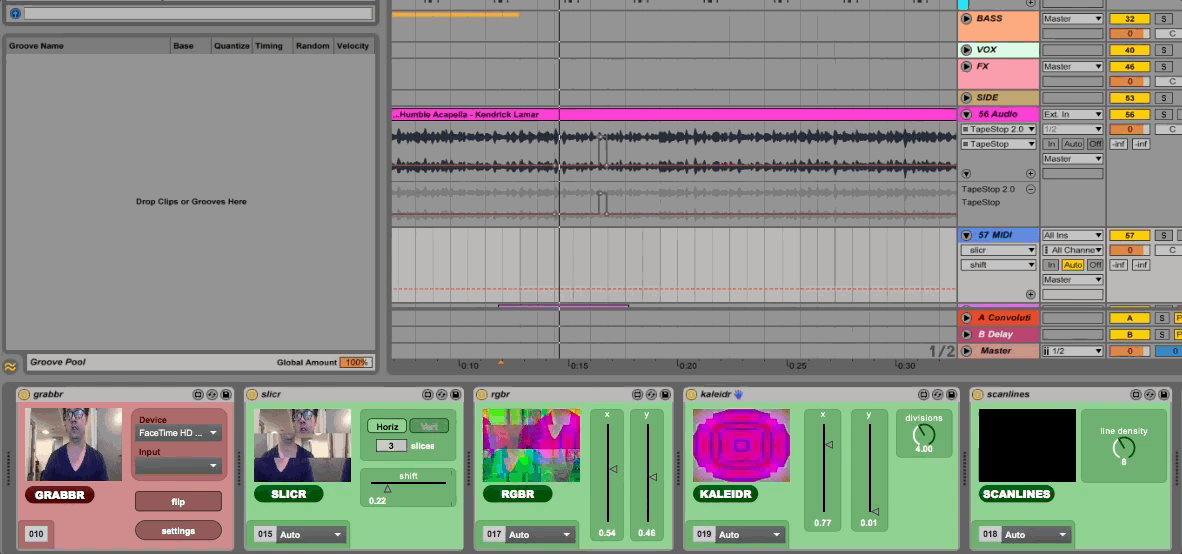Click the flip button in grabbr

(x=178, y=502)
